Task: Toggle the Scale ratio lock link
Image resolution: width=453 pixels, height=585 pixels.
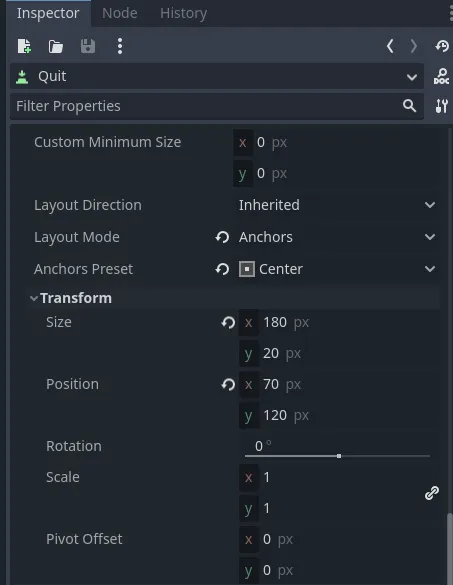Action: coord(432,493)
